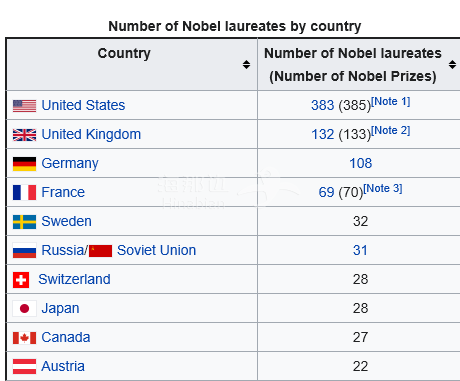Image resolution: width=460 pixels, height=381 pixels.
Task: Click the Canada flag icon
Action: click(x=24, y=338)
